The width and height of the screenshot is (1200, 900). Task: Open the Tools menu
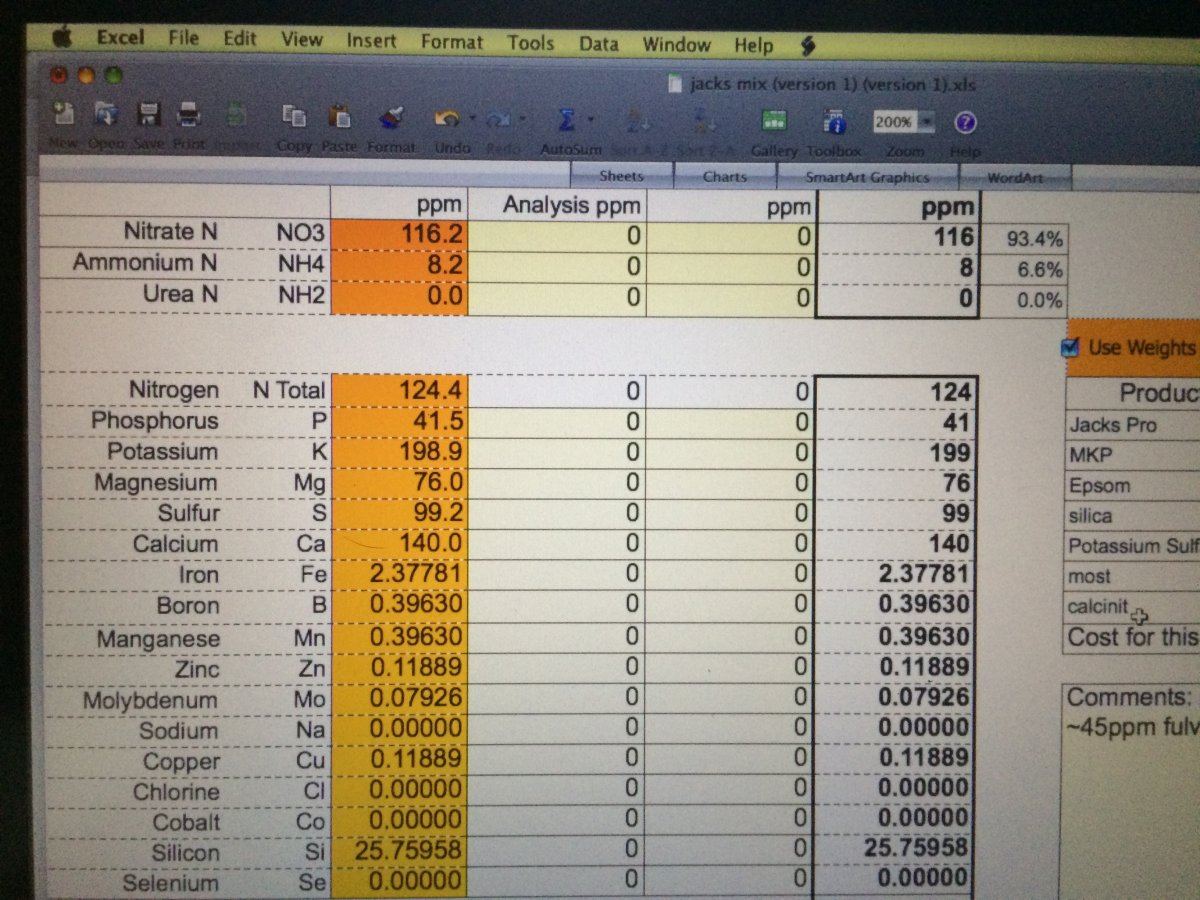(530, 43)
